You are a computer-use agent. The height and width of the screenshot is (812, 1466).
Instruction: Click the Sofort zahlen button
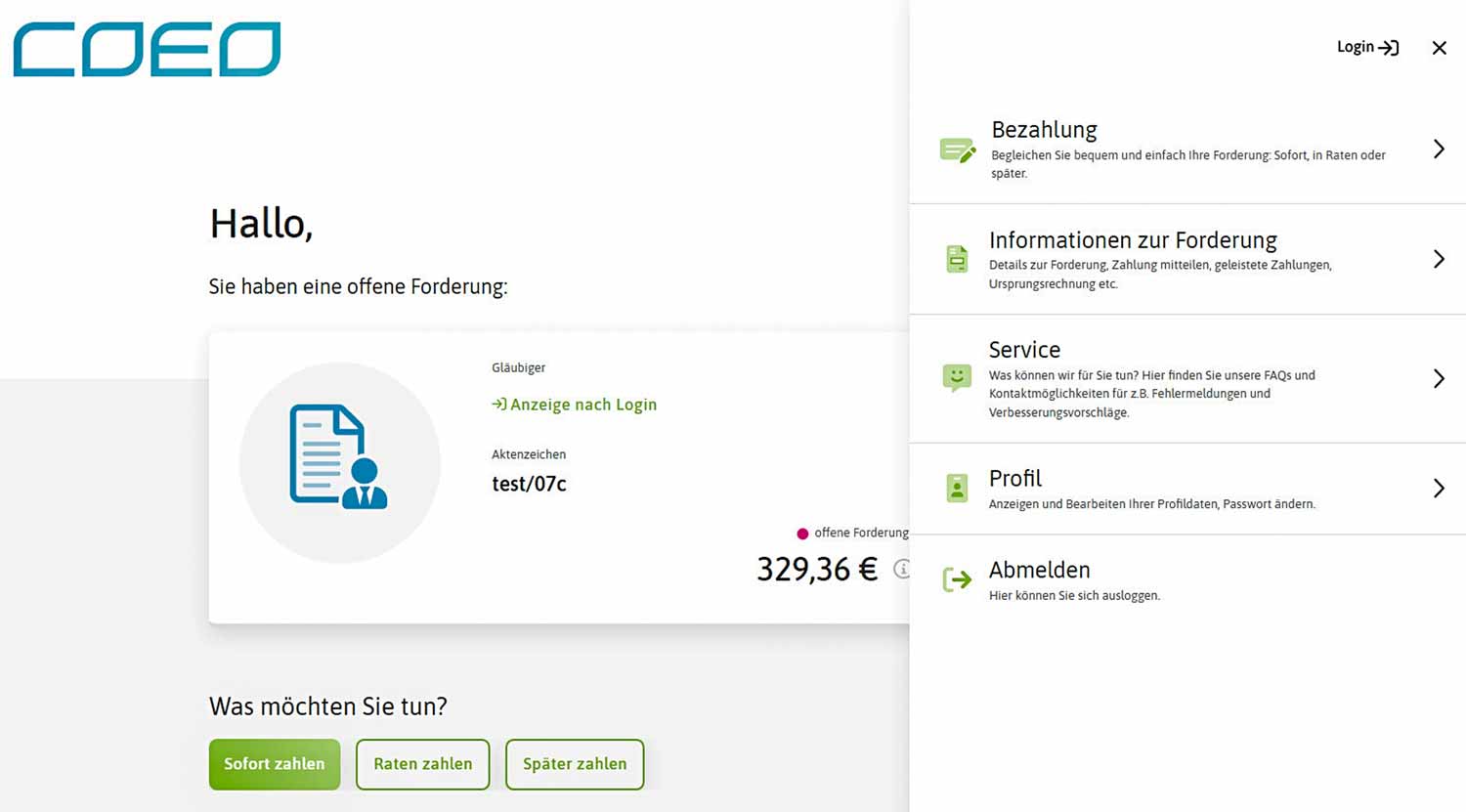[x=275, y=764]
